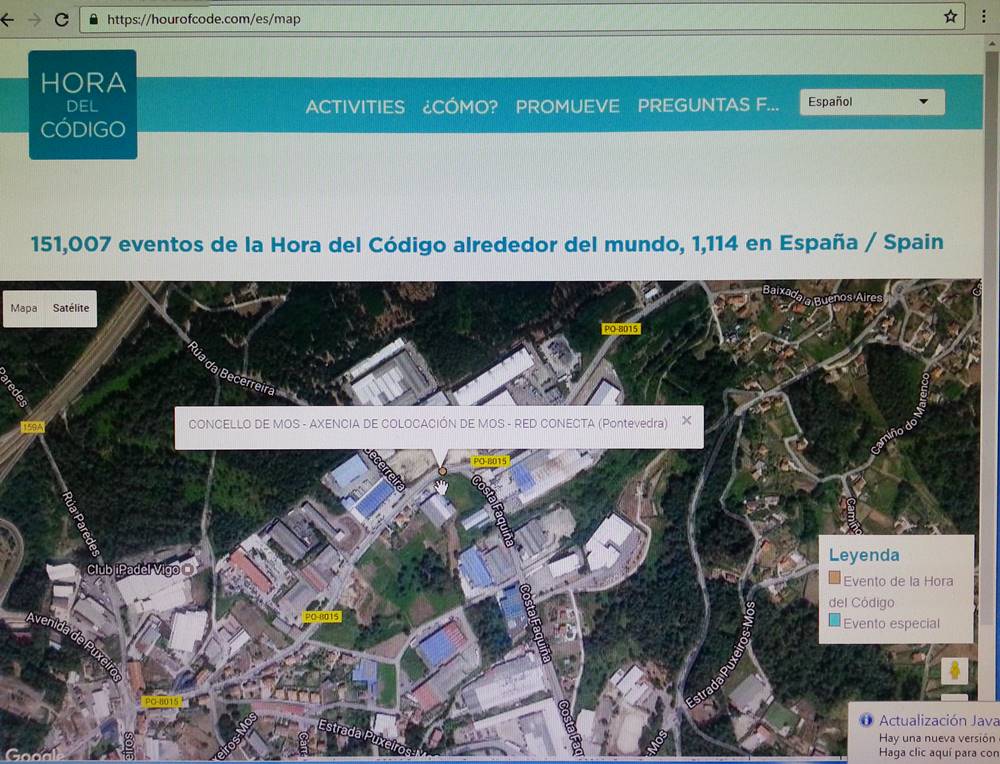Image resolution: width=1000 pixels, height=764 pixels.
Task: Reload the page with the refresh icon
Action: (x=61, y=20)
